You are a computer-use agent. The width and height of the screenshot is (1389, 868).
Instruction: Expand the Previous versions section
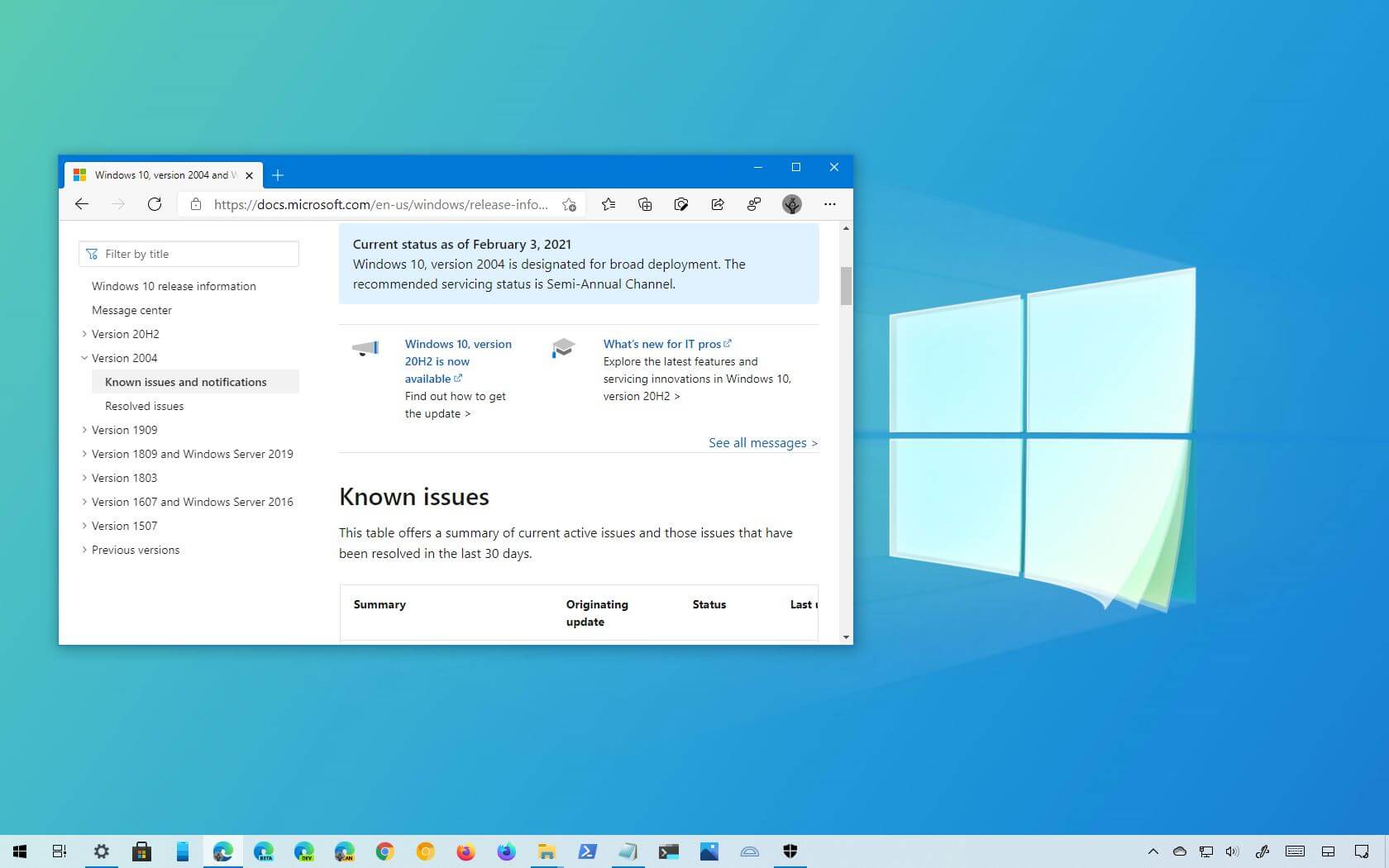coord(84,550)
